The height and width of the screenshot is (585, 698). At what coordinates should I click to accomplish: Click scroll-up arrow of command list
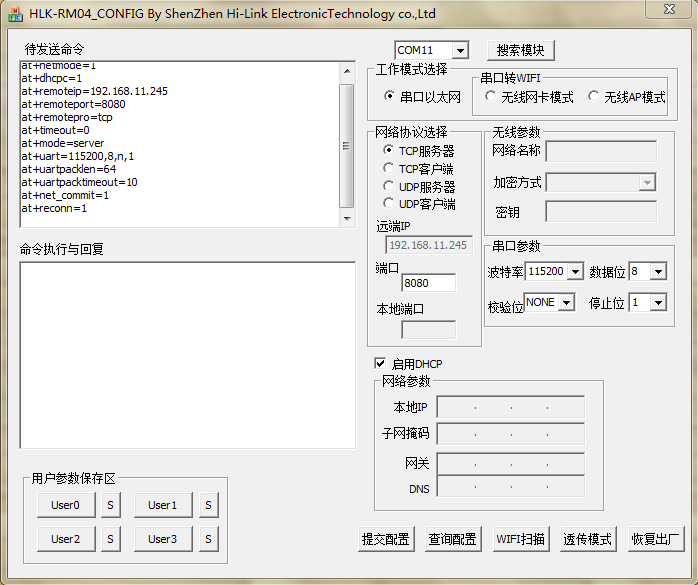coord(347,71)
